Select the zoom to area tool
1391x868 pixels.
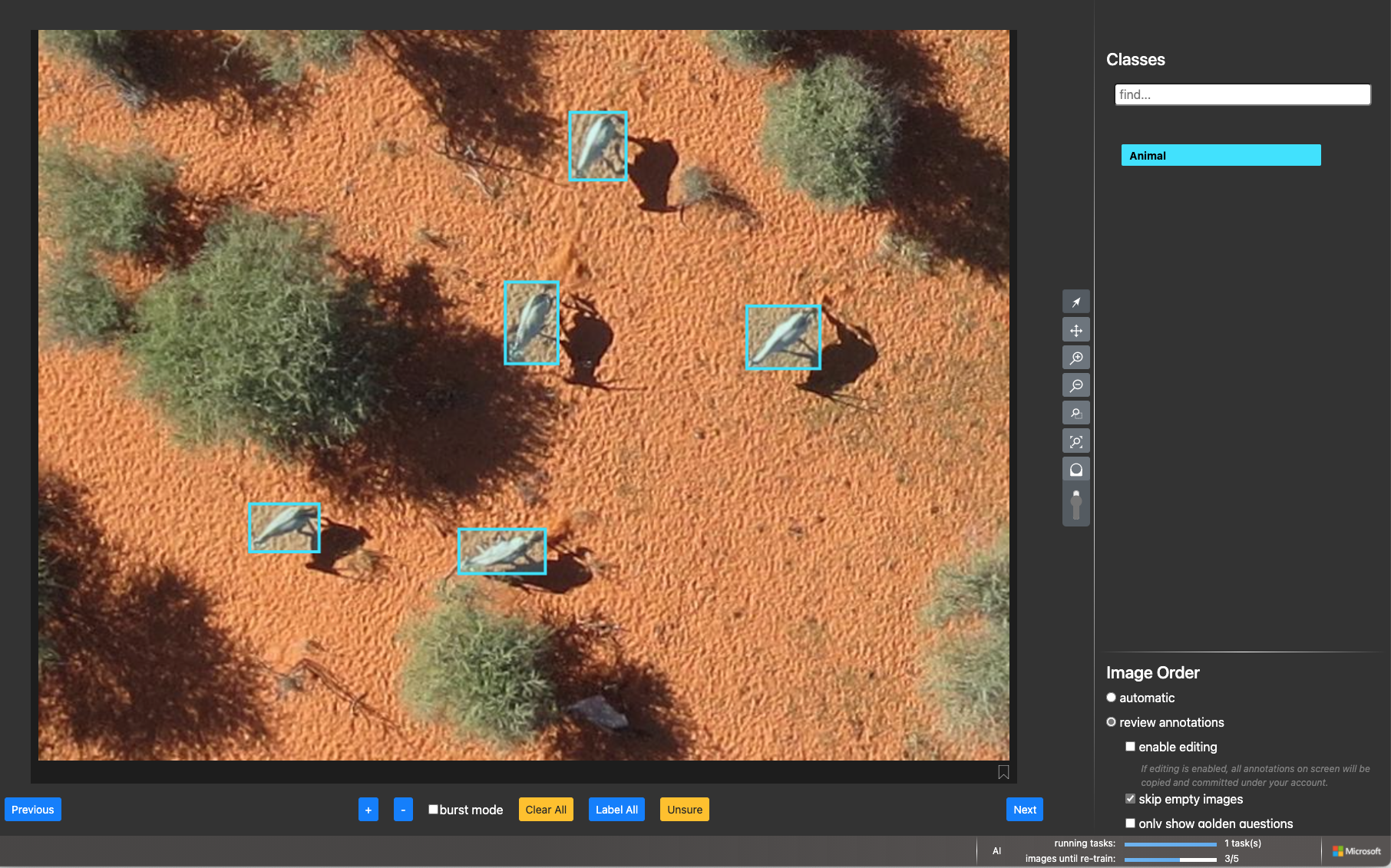click(1075, 413)
